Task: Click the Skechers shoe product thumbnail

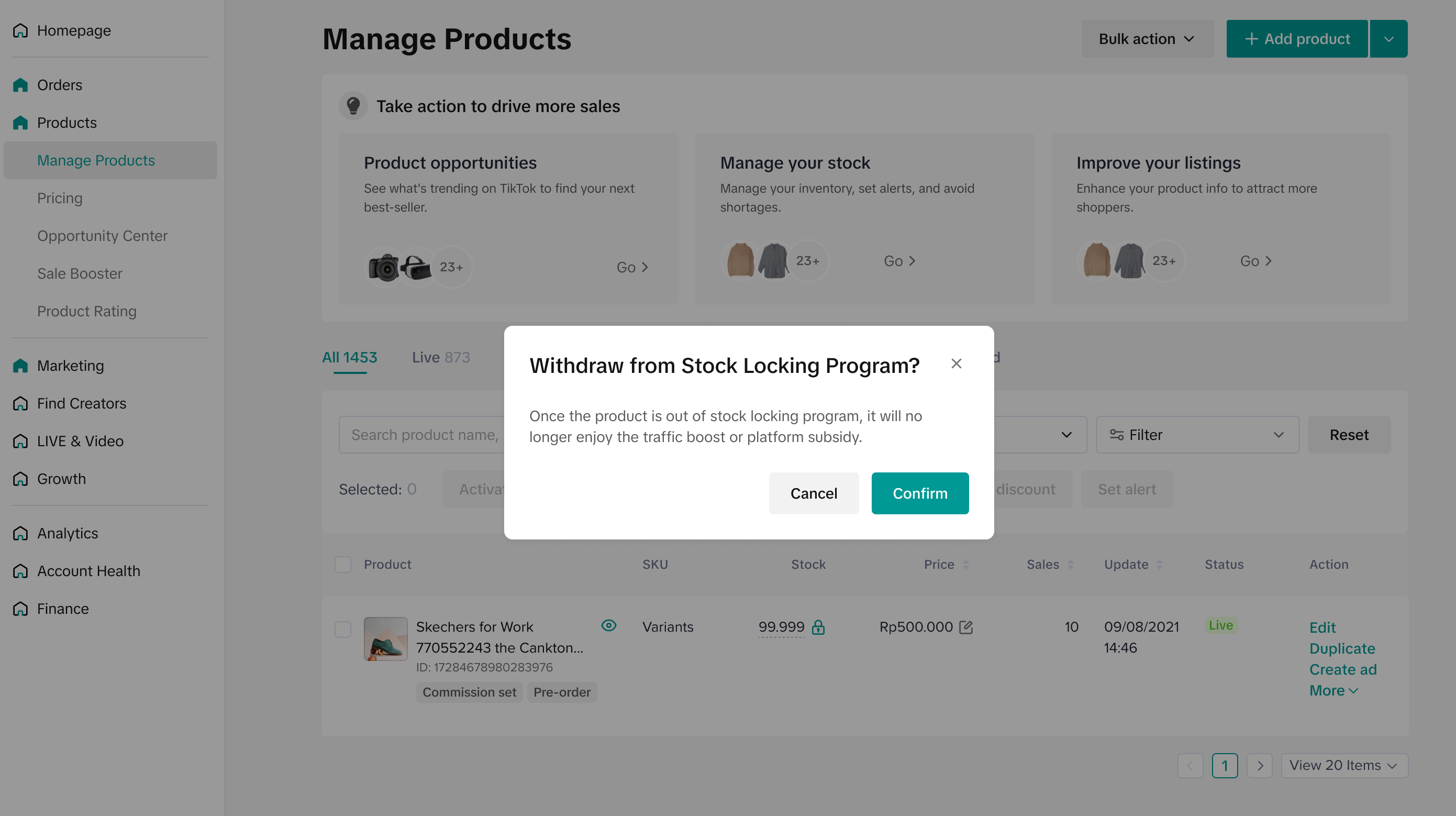Action: [x=385, y=639]
